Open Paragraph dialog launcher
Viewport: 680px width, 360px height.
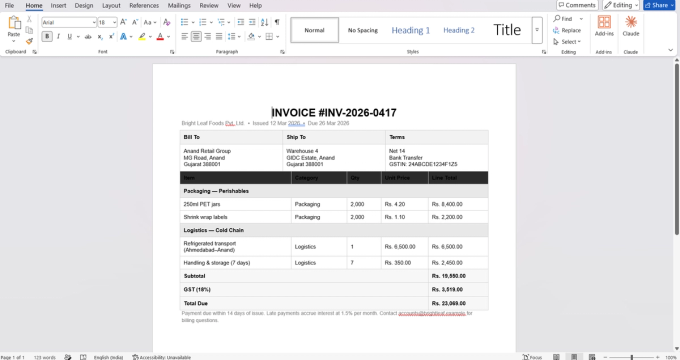click(x=282, y=52)
